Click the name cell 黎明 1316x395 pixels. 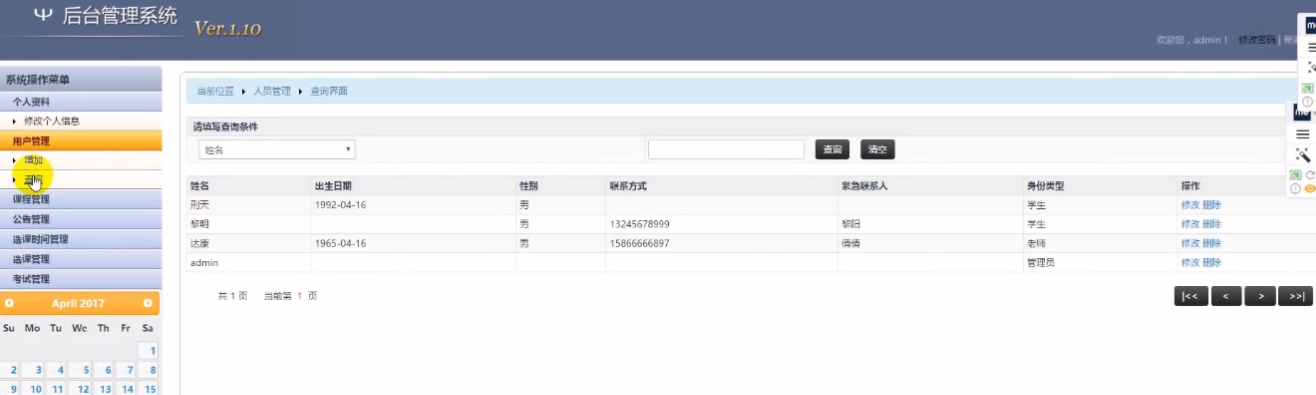199,224
